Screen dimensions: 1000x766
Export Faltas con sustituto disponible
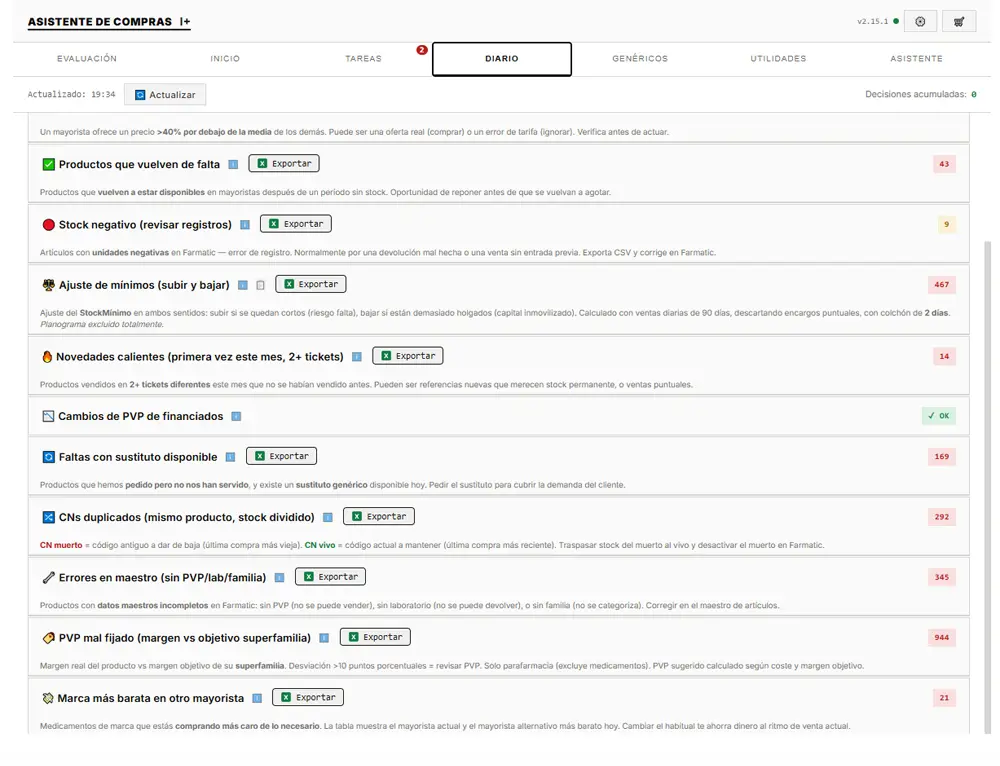tap(281, 456)
